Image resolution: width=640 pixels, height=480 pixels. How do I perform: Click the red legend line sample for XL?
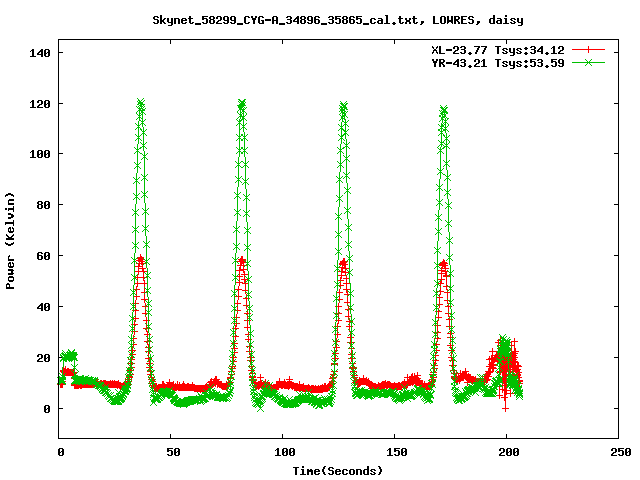pyautogui.click(x=588, y=50)
